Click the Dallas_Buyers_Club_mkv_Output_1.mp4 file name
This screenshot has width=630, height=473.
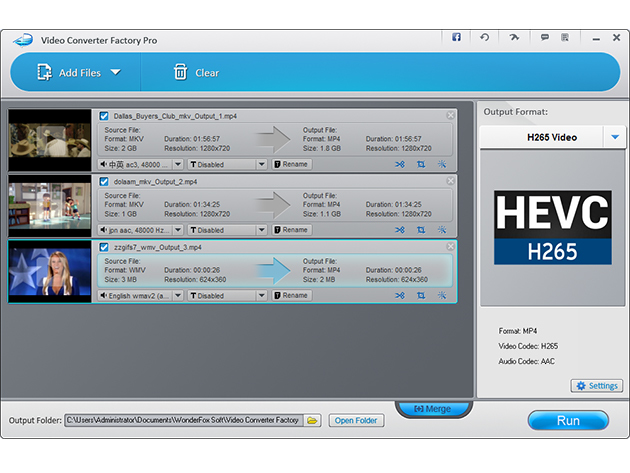point(175,116)
